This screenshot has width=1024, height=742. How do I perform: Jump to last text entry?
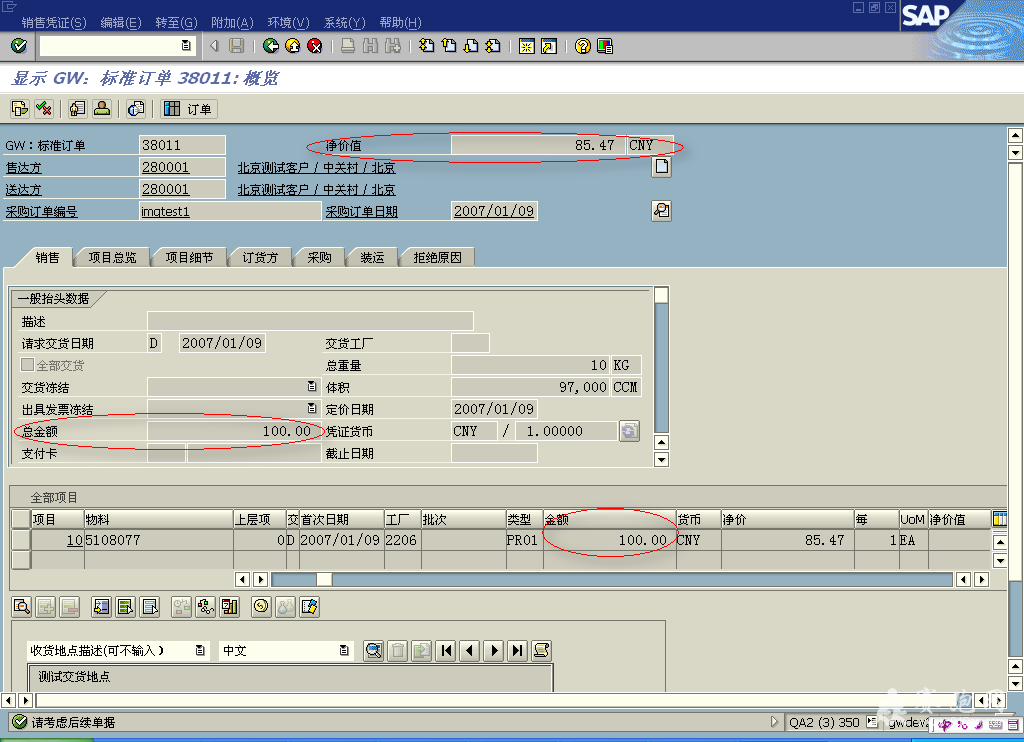point(517,650)
